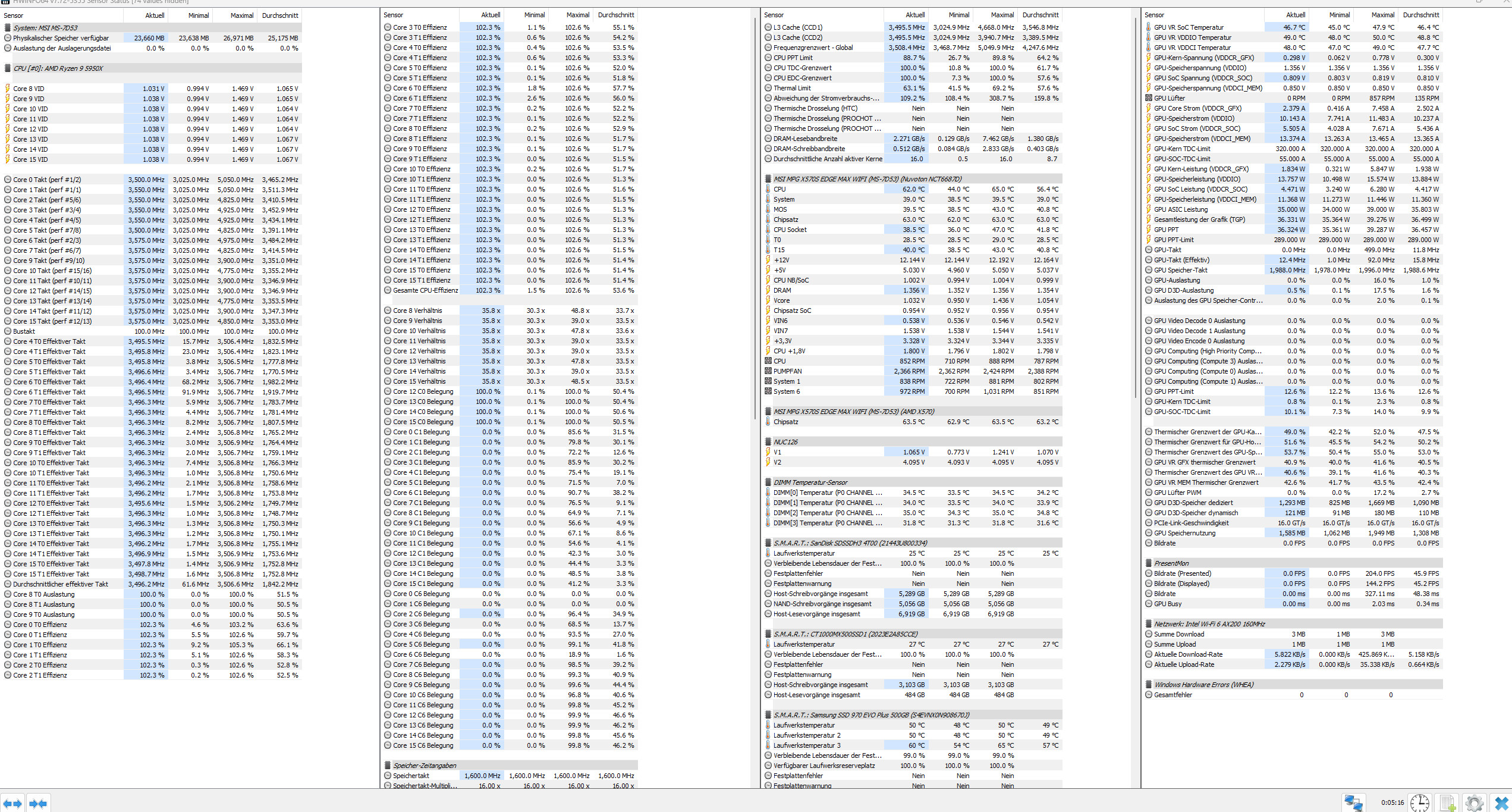Start logging with the spreadsheet plus icon
1512x812 pixels.
click(1448, 802)
